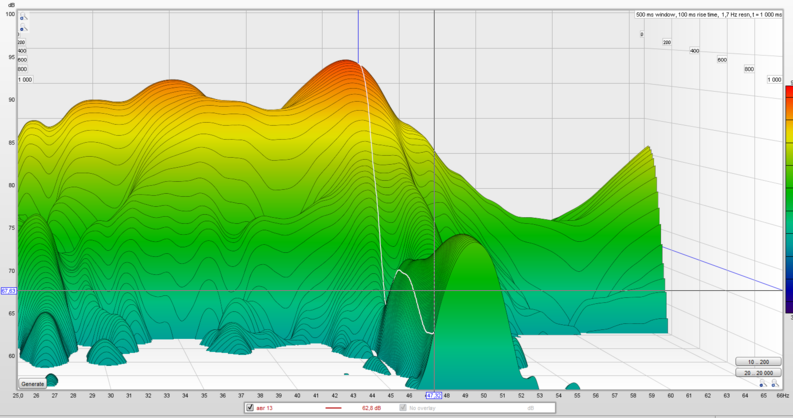The width and height of the screenshot is (793, 418).
Task: Toggle the No overlay checkbox
Action: 404,408
